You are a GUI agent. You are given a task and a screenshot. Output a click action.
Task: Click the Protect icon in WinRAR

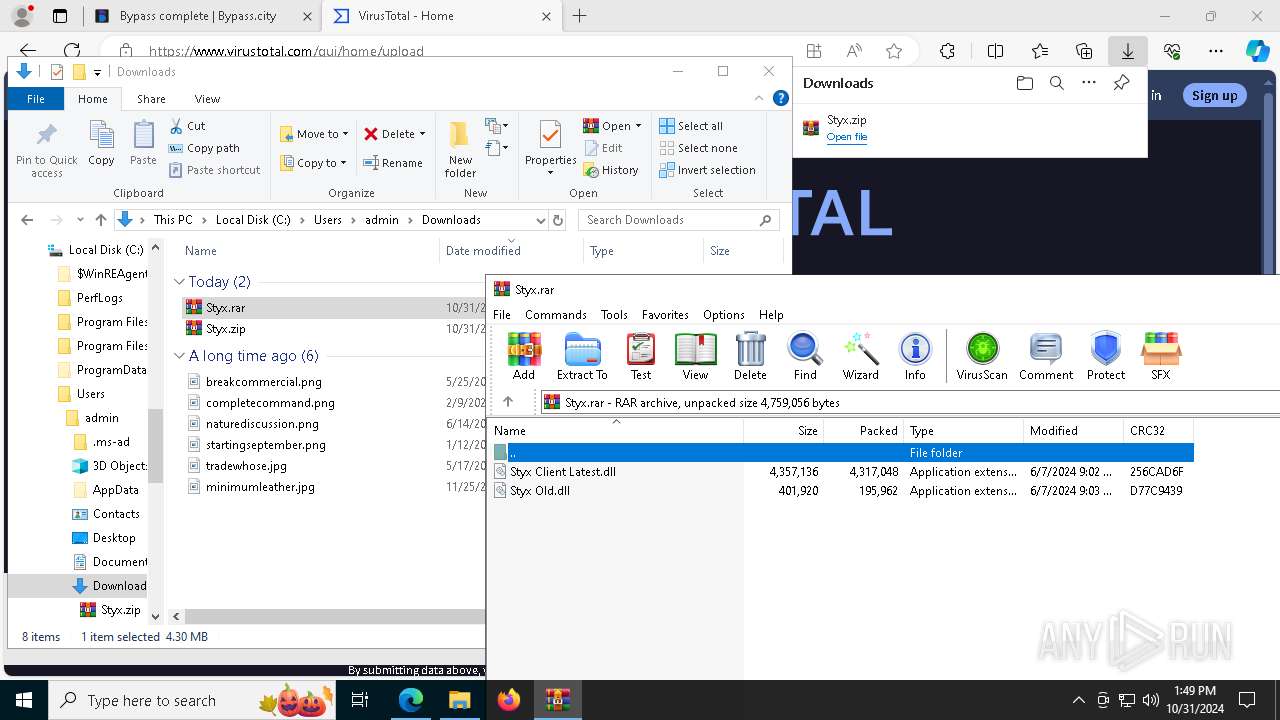(1106, 357)
